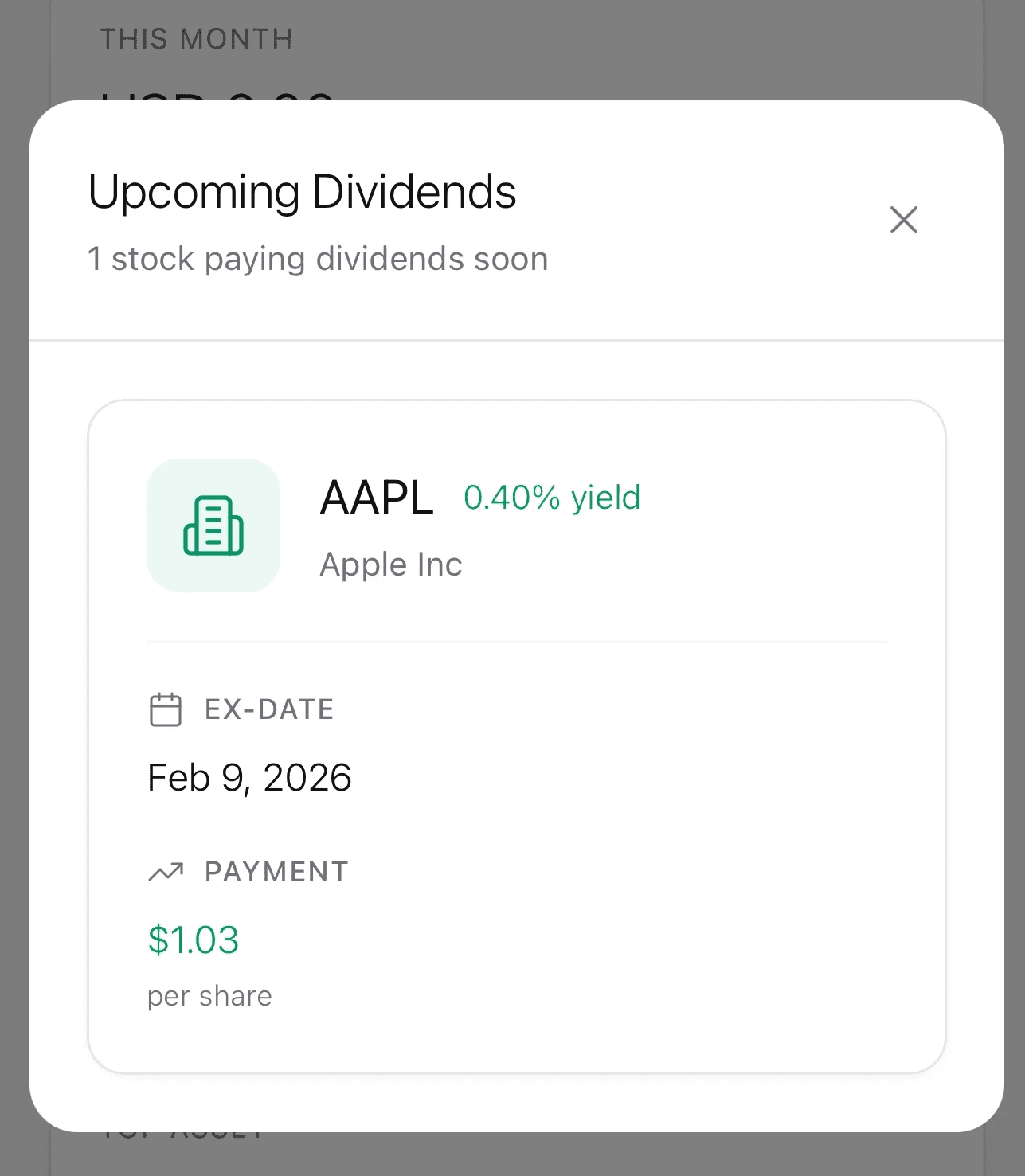Screen dimensions: 1025x1176
Task: Click '1 stock paying dividends soon' subtitle
Action: coord(318,259)
